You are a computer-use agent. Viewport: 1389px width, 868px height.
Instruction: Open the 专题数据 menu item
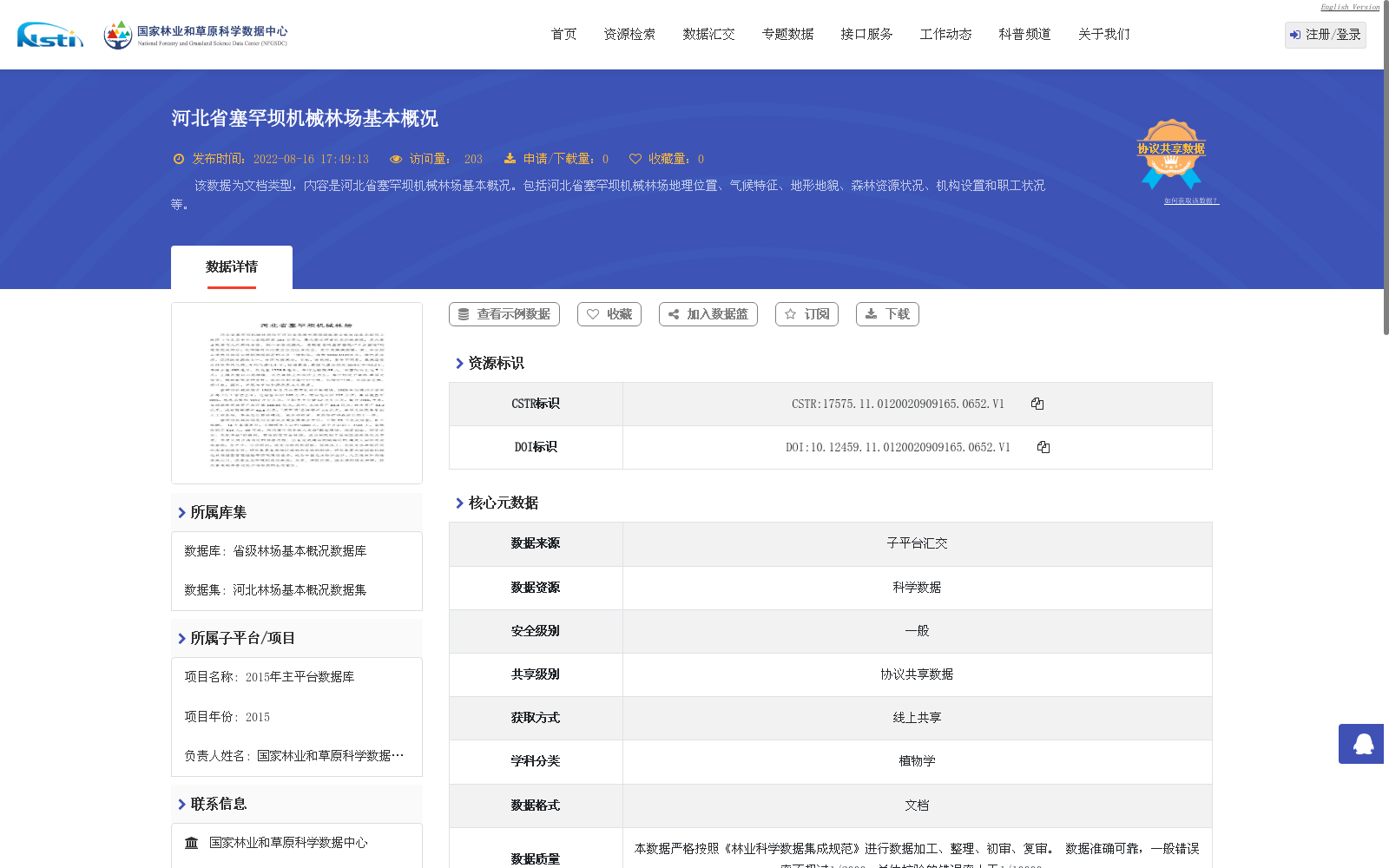[x=787, y=34]
